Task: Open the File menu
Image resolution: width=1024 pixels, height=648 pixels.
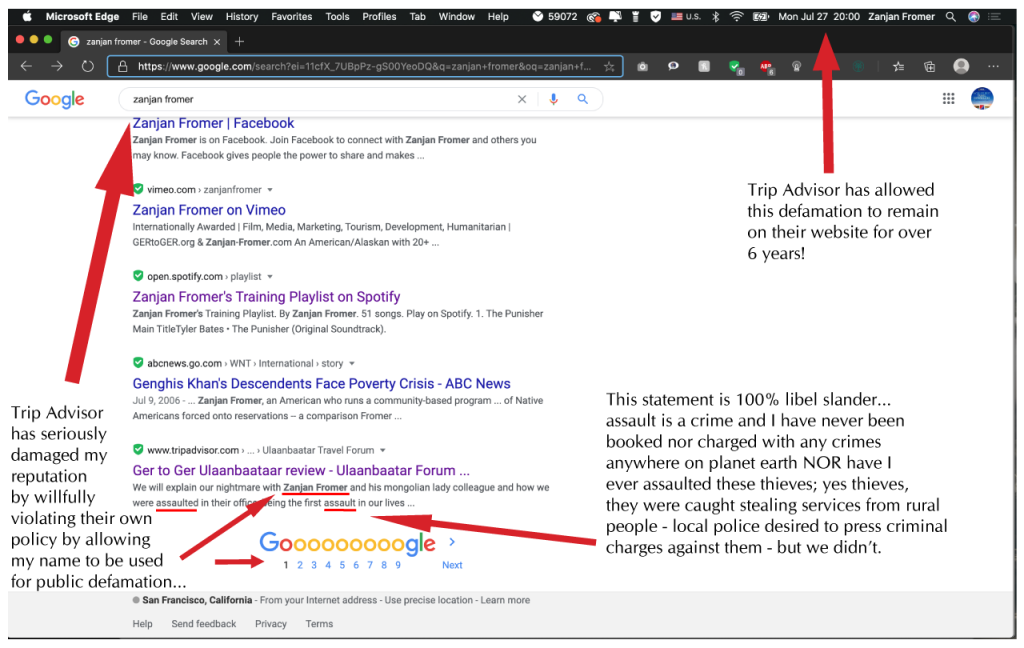Action: click(x=140, y=16)
